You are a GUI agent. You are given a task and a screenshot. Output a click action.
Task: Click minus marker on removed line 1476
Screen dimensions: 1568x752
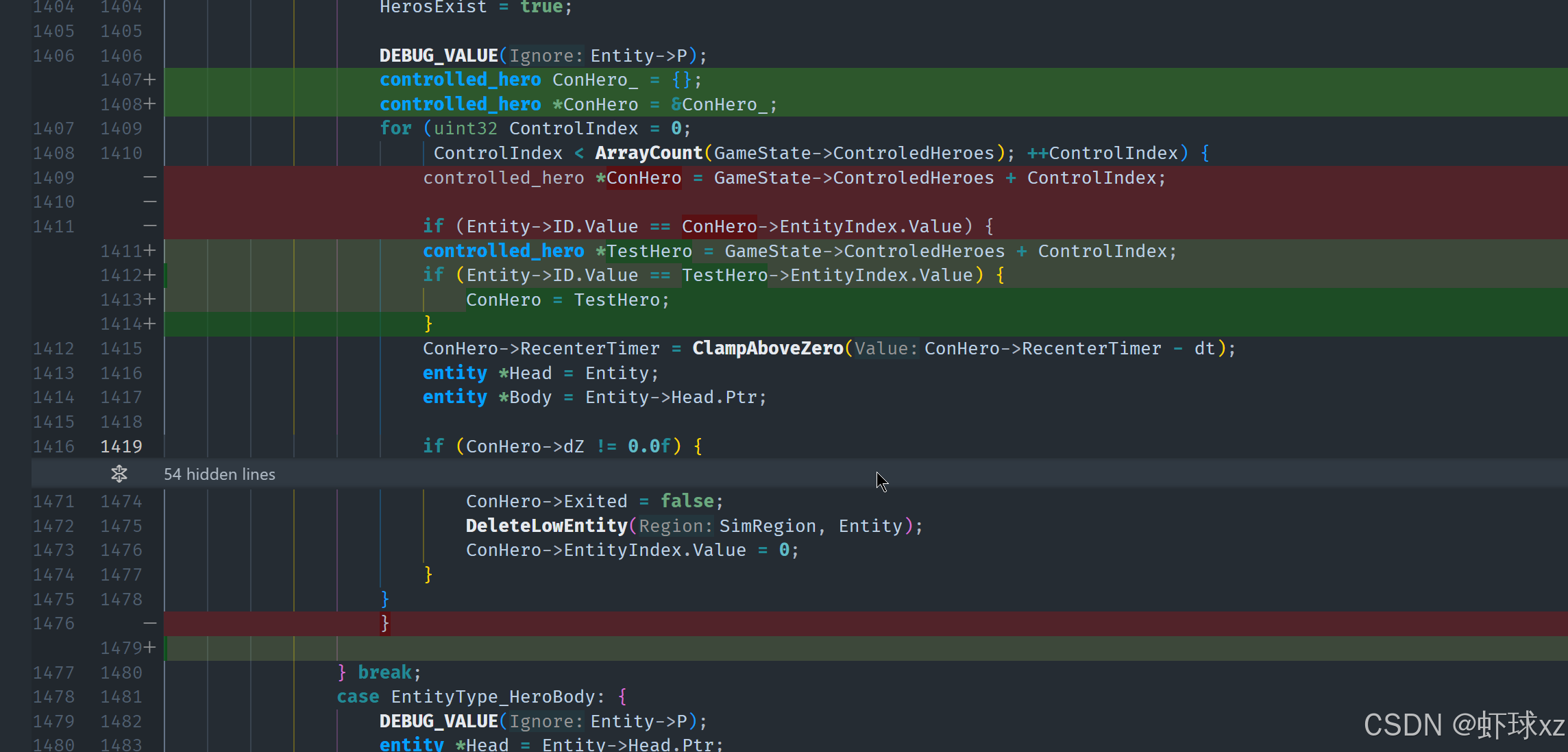[x=149, y=623]
